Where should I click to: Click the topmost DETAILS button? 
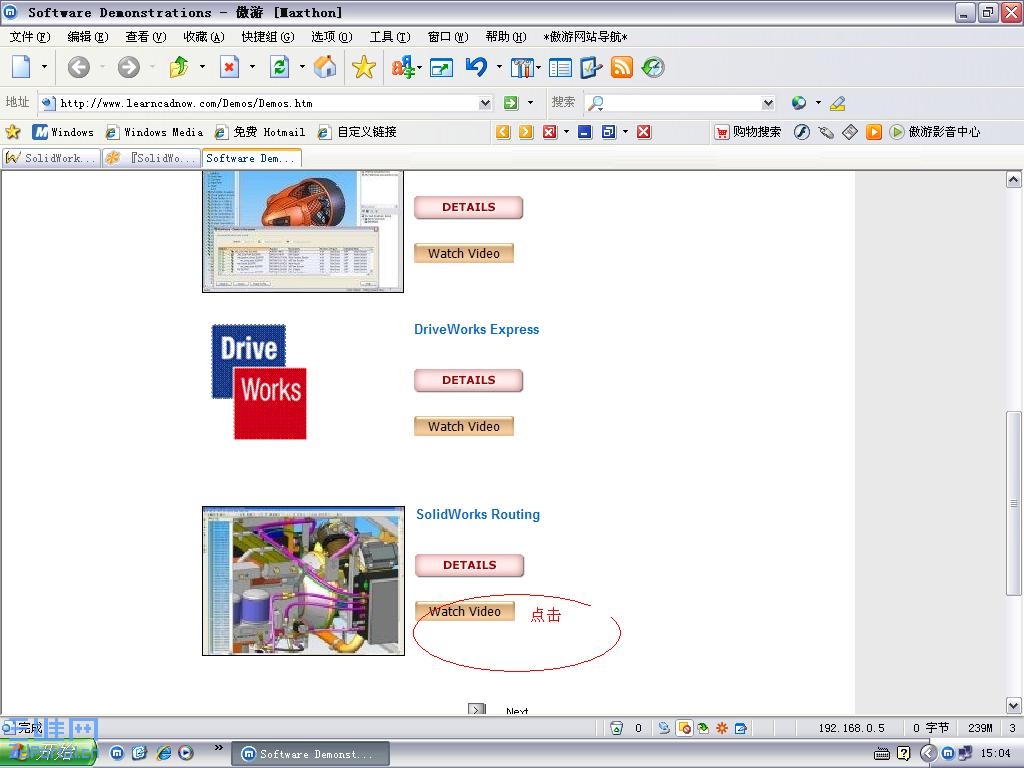(468, 207)
